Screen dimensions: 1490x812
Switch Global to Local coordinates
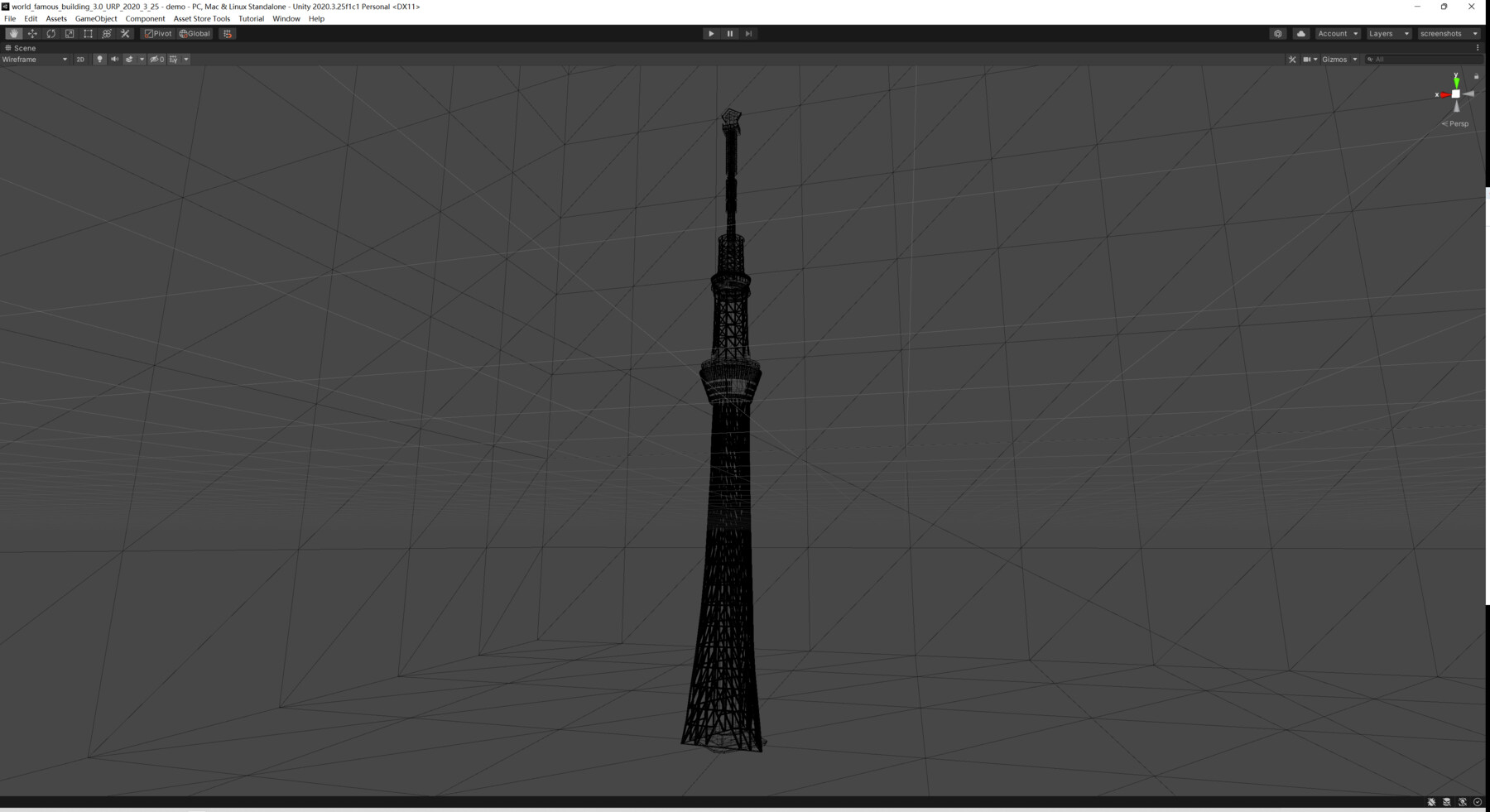[x=194, y=33]
